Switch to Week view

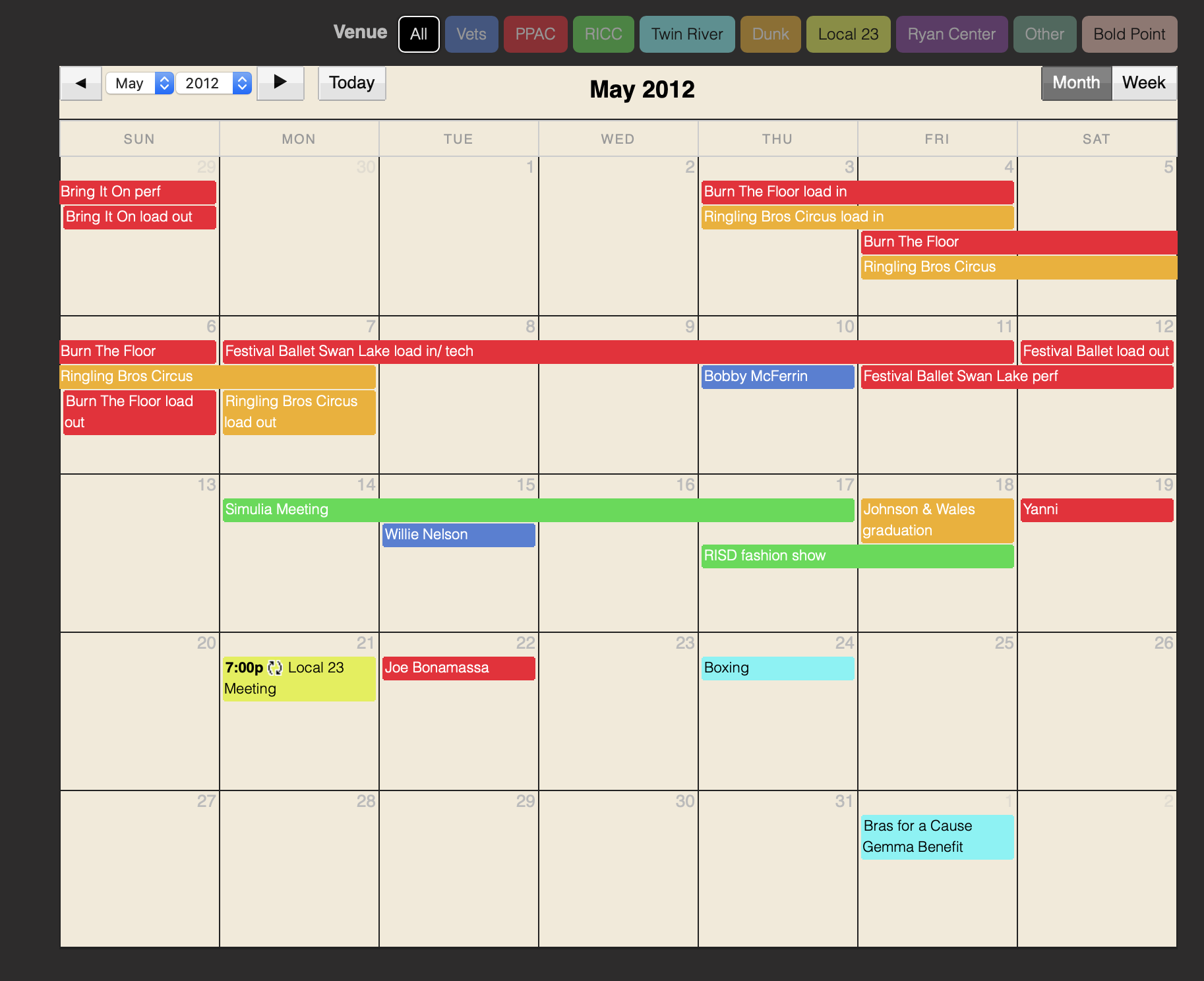[1143, 83]
